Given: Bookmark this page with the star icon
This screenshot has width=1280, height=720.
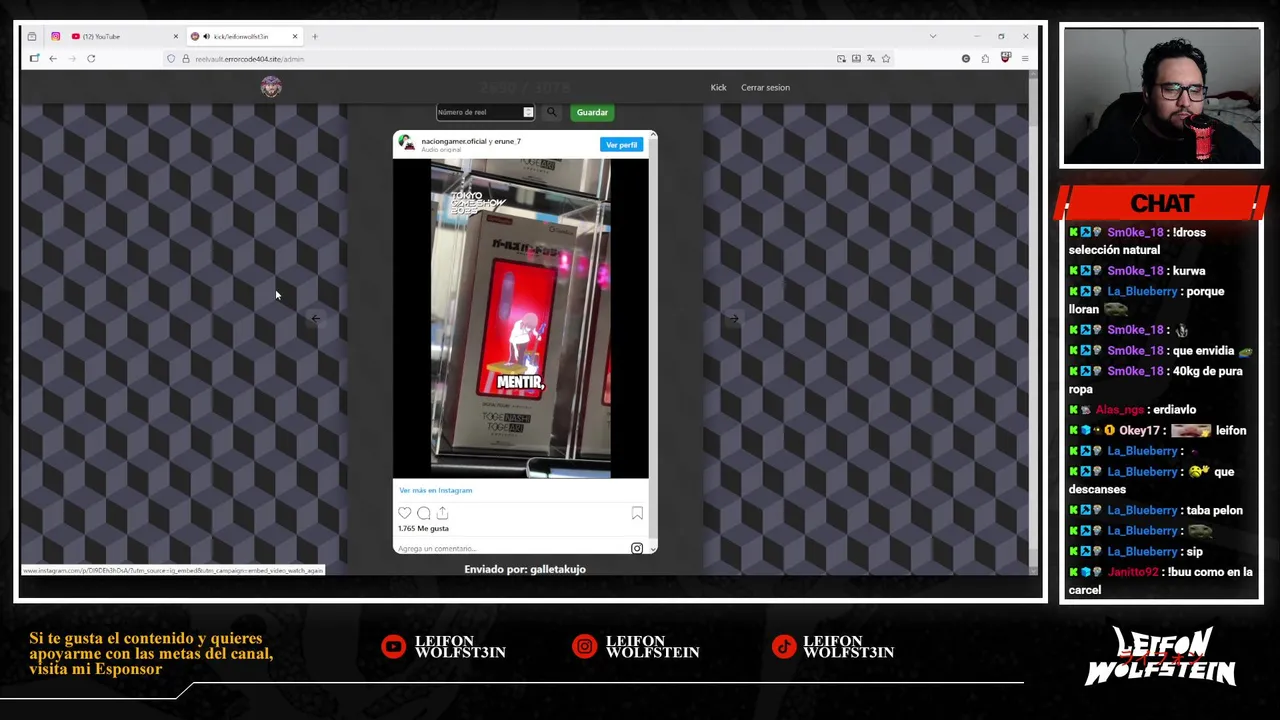Looking at the screenshot, I should pyautogui.click(x=886, y=59).
